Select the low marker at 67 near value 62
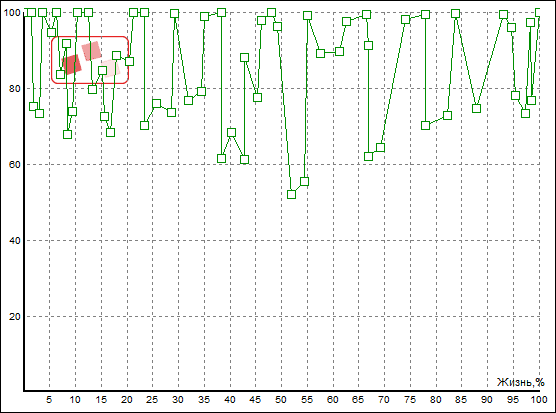The width and height of the screenshot is (556, 413). pyautogui.click(x=368, y=156)
